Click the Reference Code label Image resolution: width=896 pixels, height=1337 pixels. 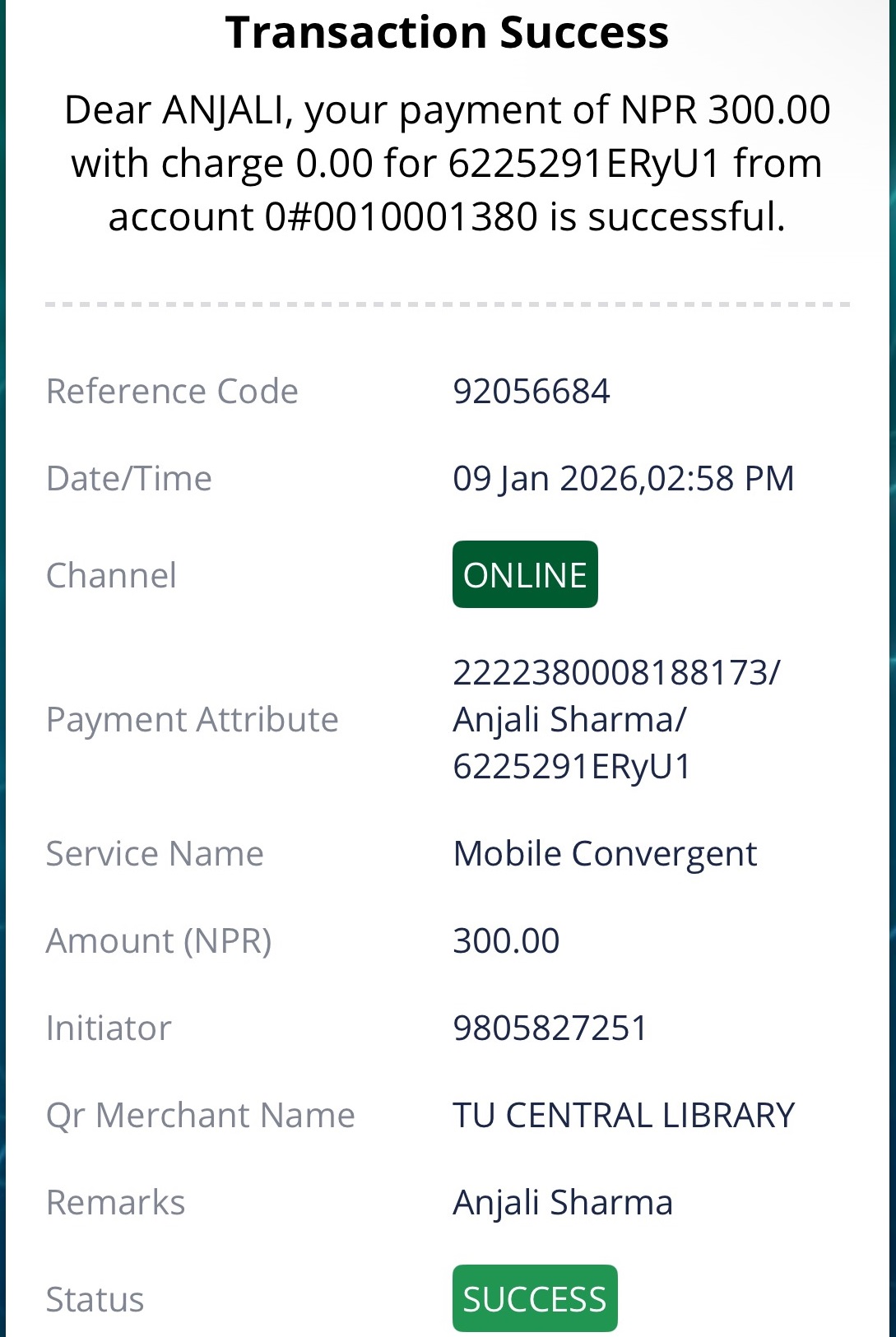pyautogui.click(x=172, y=392)
